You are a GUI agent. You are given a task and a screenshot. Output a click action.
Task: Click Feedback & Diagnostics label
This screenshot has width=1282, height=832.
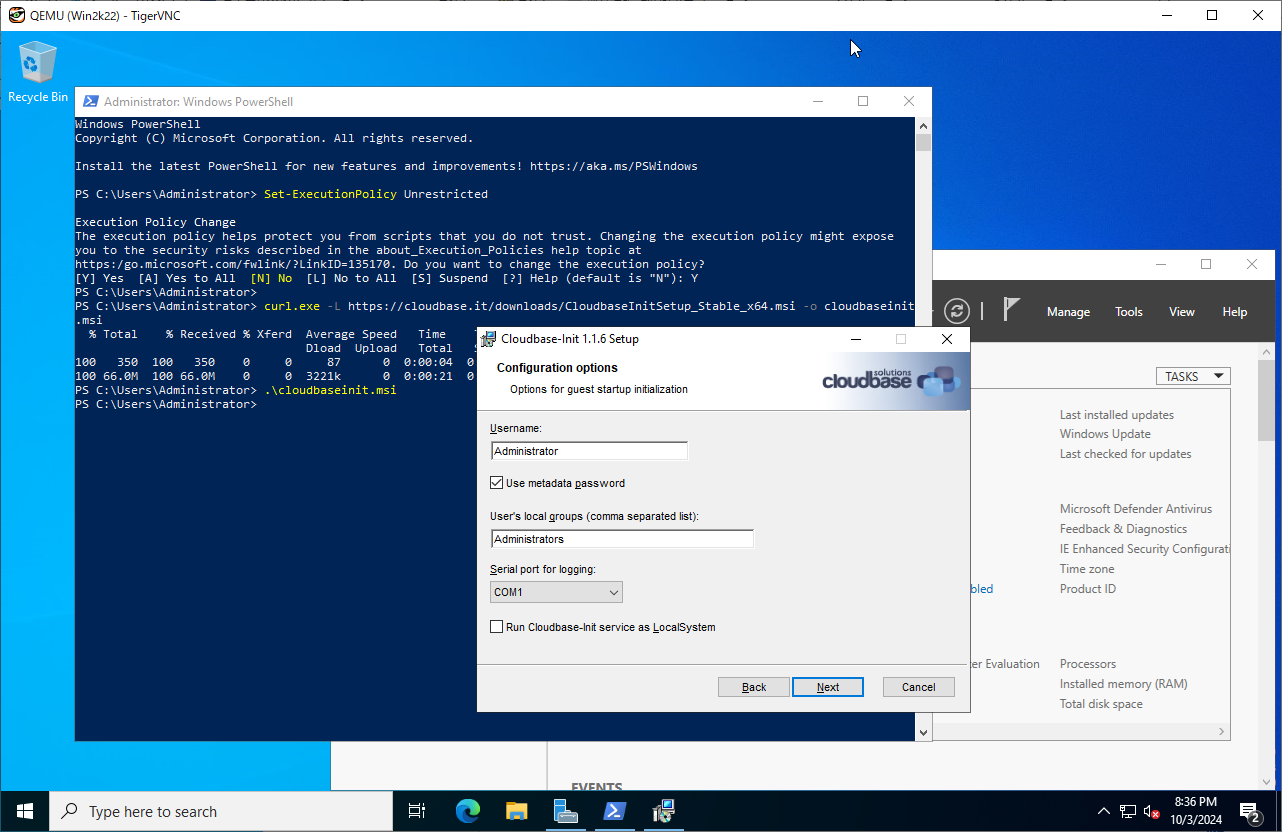pos(1124,529)
